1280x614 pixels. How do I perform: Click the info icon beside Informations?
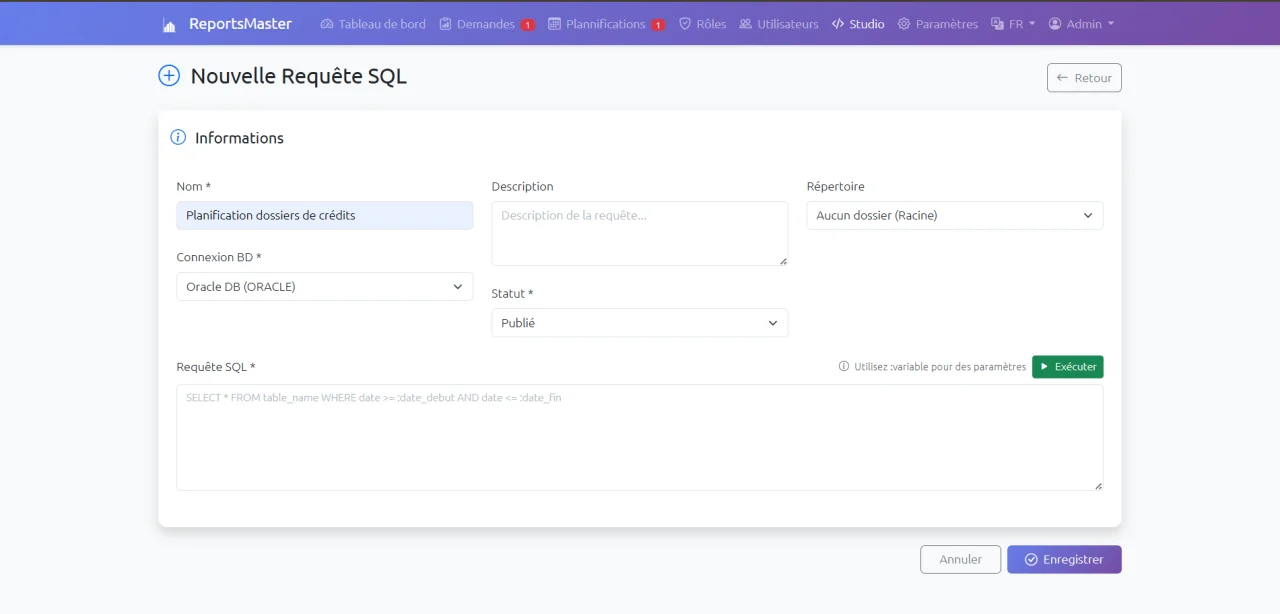pyautogui.click(x=178, y=138)
